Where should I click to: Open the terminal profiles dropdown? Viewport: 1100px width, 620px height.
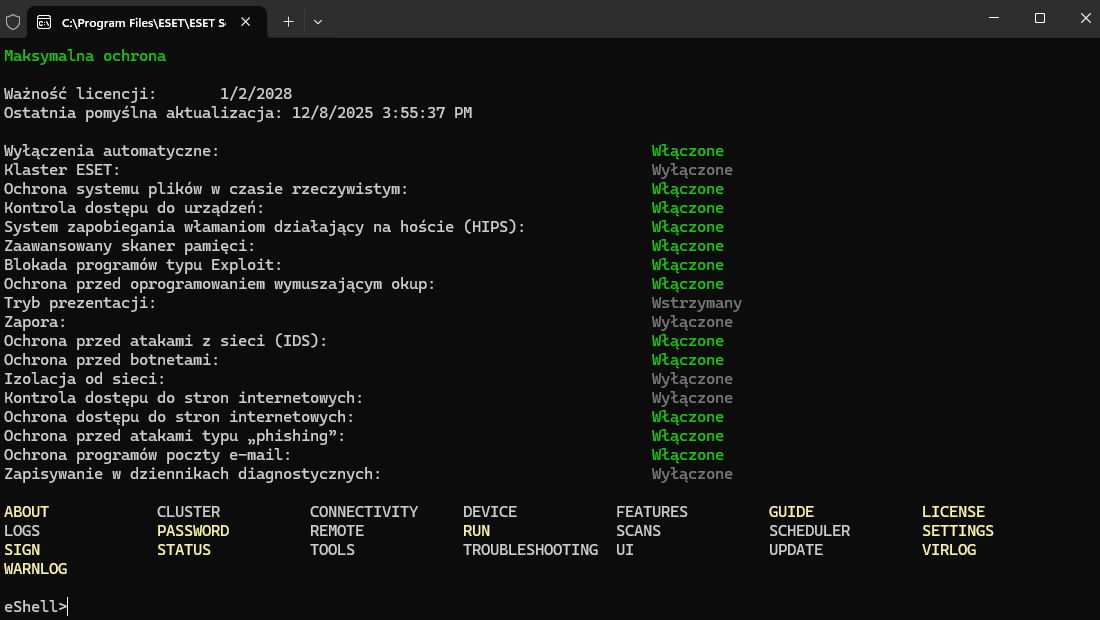tap(318, 21)
